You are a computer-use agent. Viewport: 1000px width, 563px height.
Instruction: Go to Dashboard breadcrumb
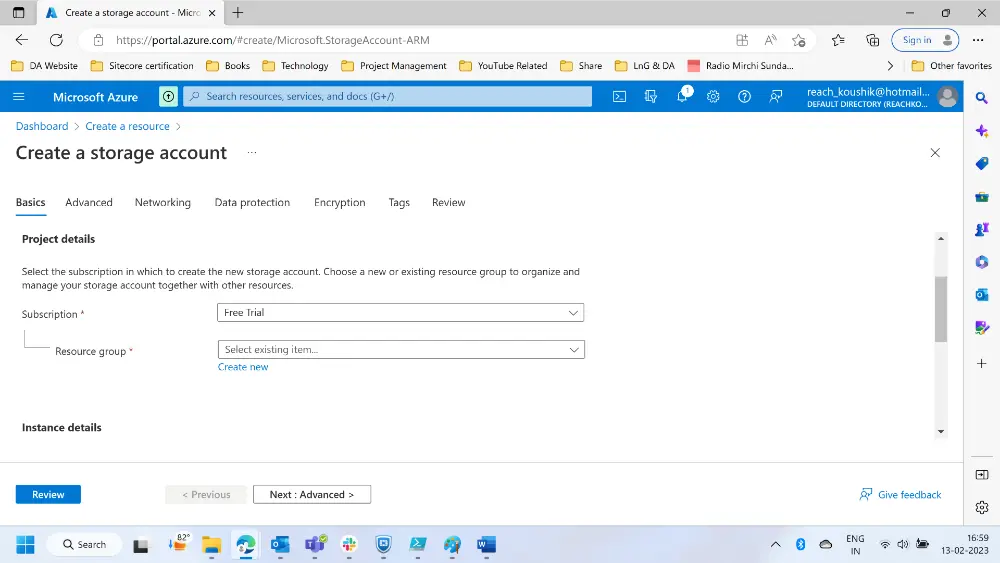point(42,126)
